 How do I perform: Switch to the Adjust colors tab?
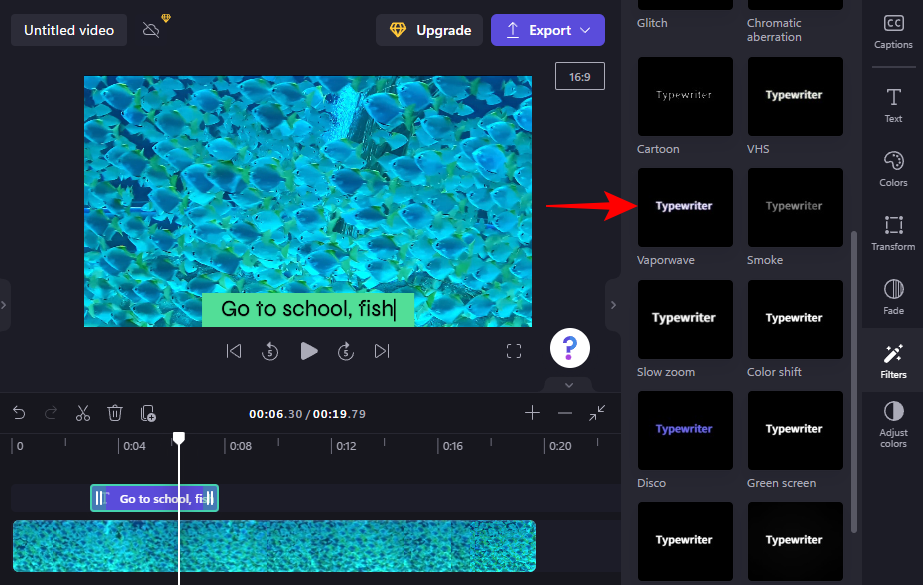coord(893,424)
